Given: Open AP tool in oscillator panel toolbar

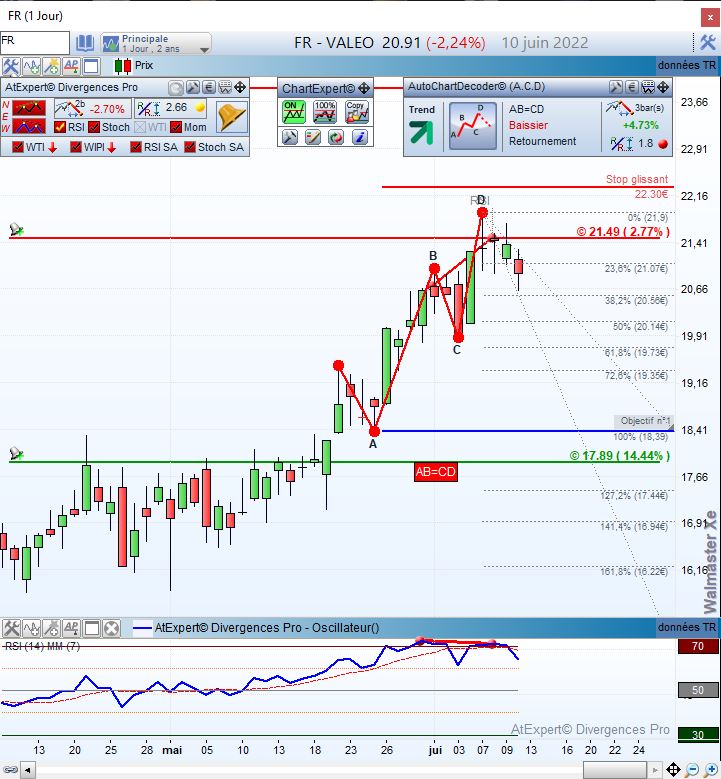Looking at the screenshot, I should point(71,628).
